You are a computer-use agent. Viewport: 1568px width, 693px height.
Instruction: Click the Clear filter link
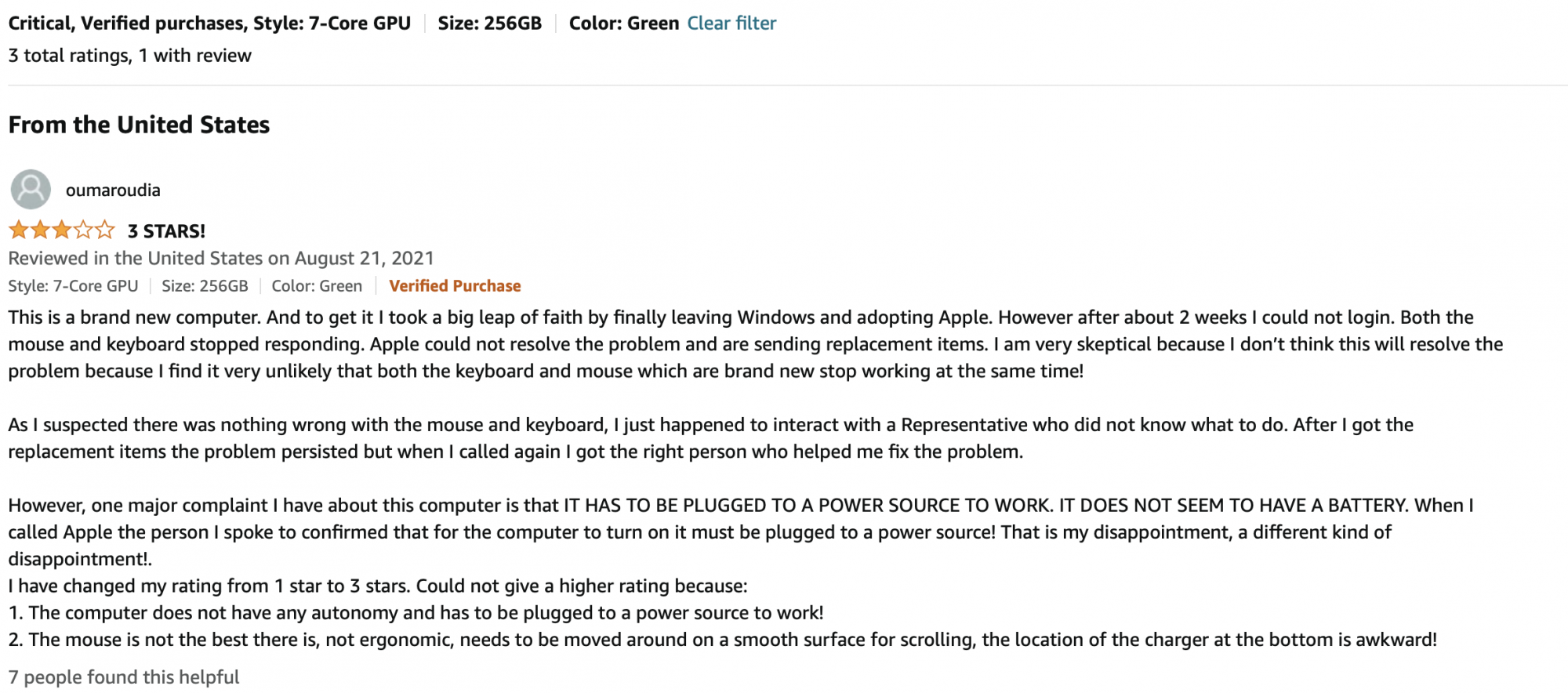tap(731, 24)
